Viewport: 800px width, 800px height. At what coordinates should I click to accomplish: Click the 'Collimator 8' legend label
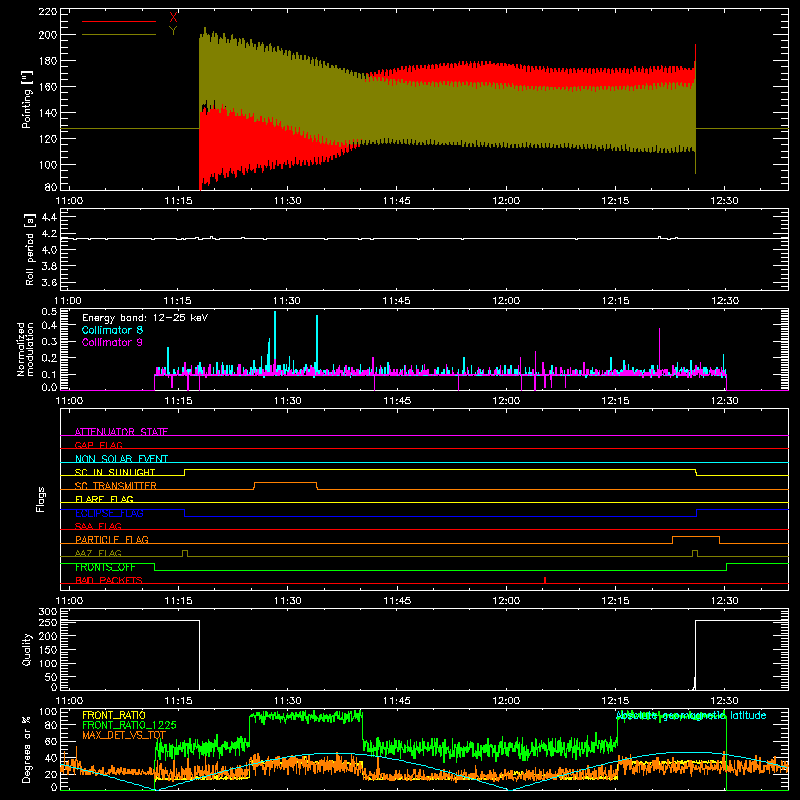coord(112,330)
